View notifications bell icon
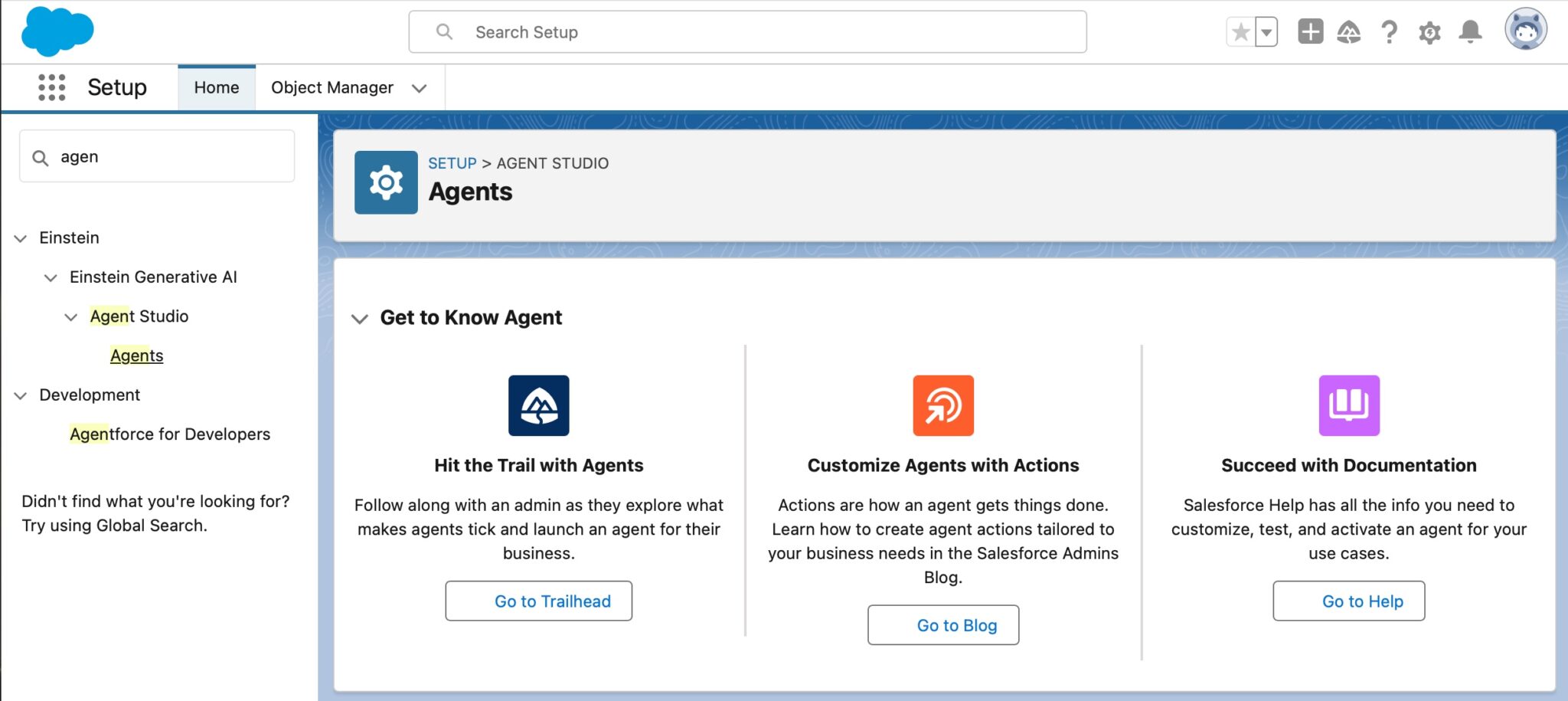Screen dimensions: 1568x701 1470,31
